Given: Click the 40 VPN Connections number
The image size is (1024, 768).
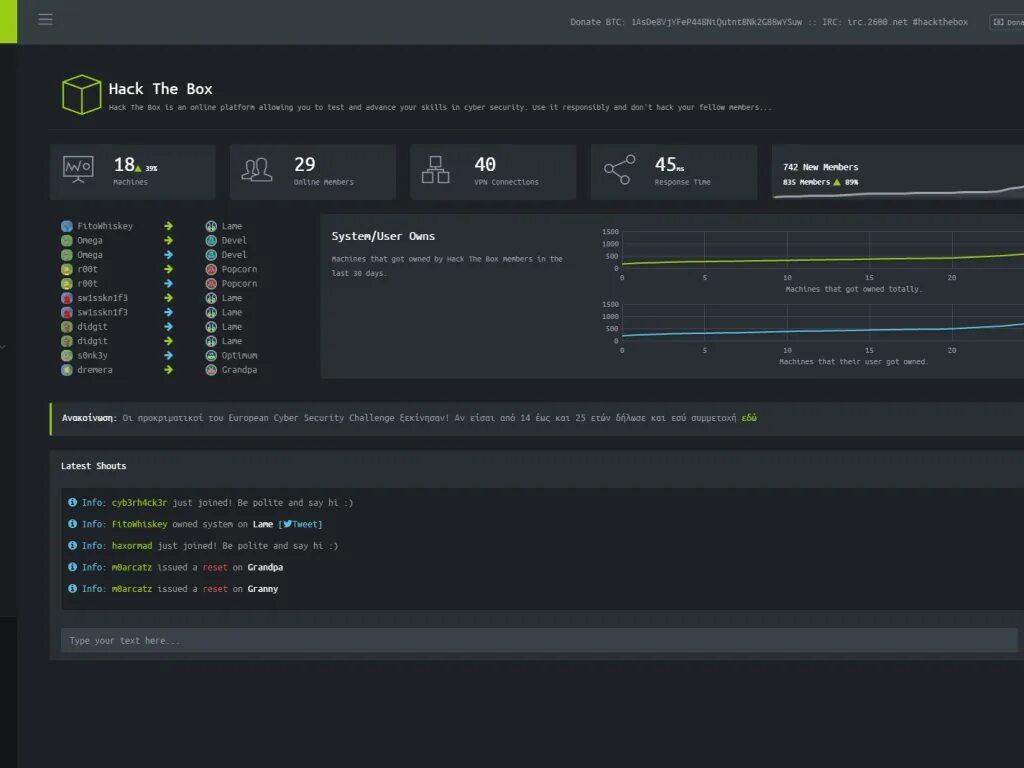Looking at the screenshot, I should tap(485, 165).
